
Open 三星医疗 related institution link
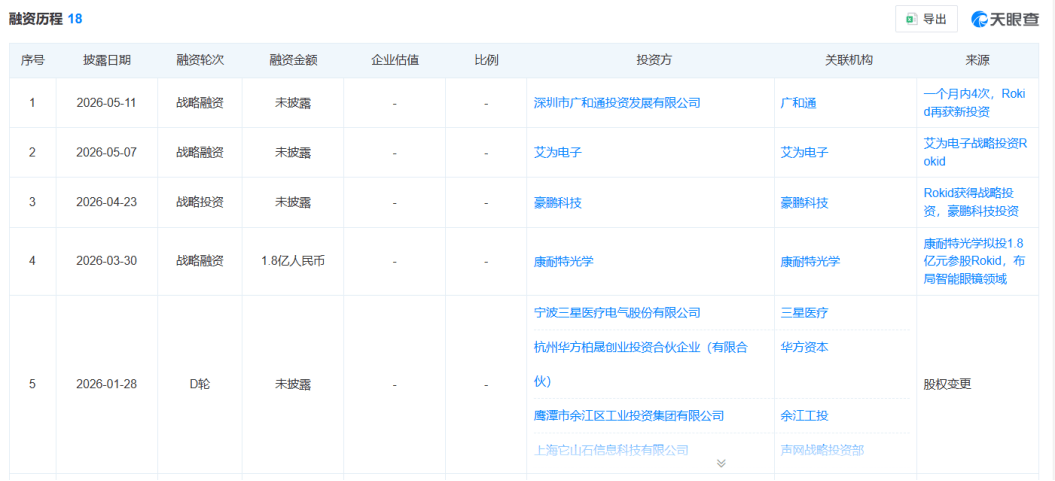[x=804, y=313]
